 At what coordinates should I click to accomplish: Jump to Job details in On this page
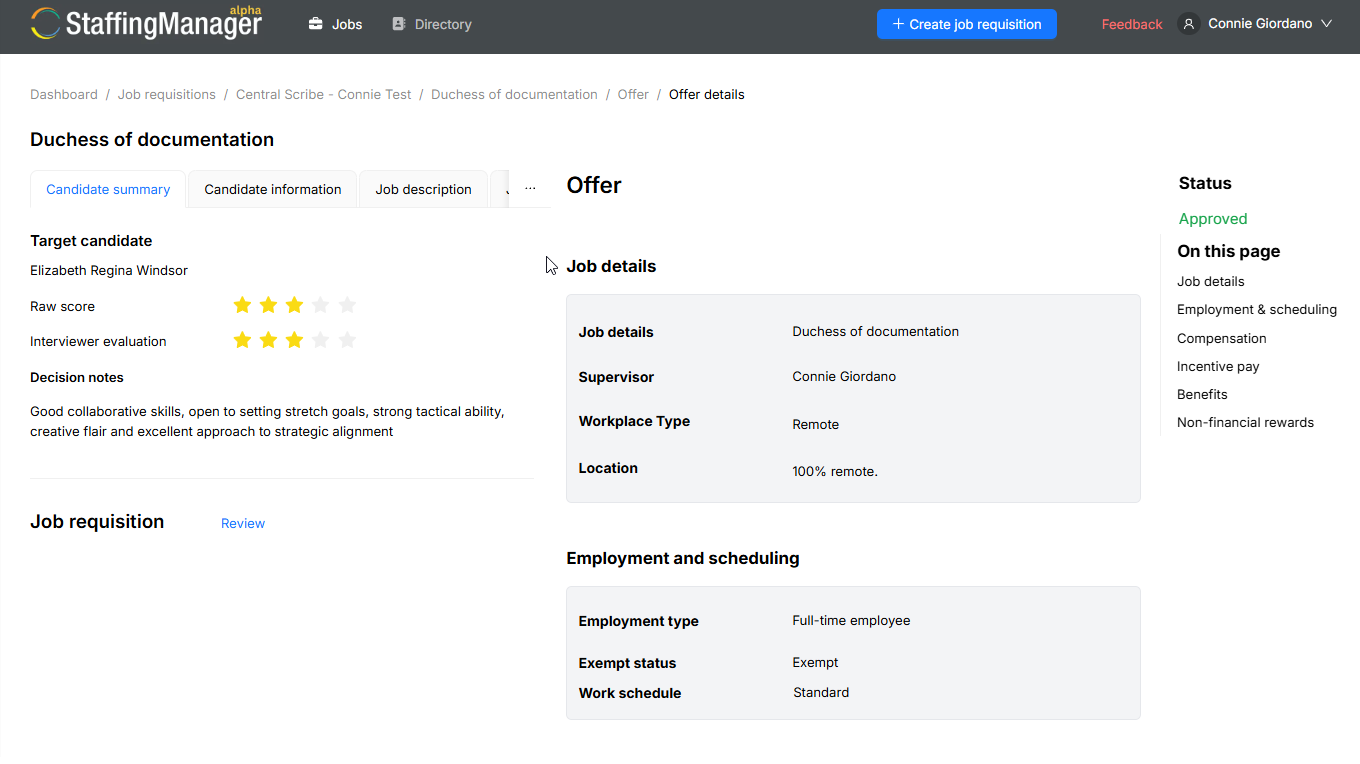(x=1211, y=282)
